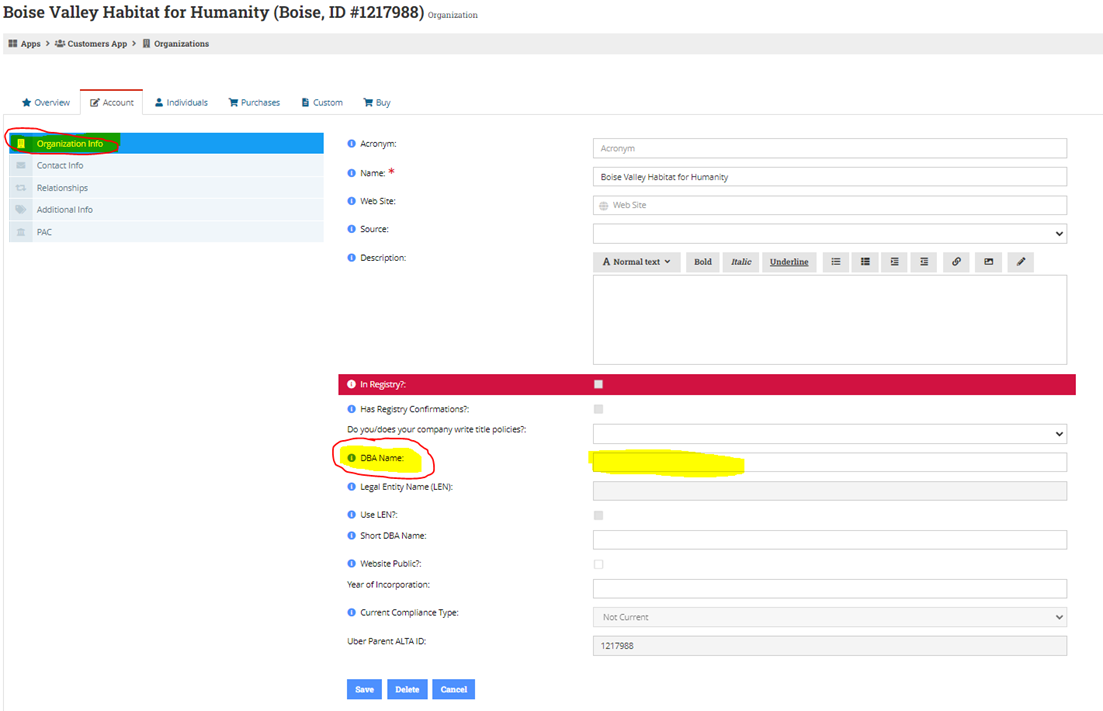1103x711 pixels.
Task: Switch to the Individuals tab
Action: (181, 103)
